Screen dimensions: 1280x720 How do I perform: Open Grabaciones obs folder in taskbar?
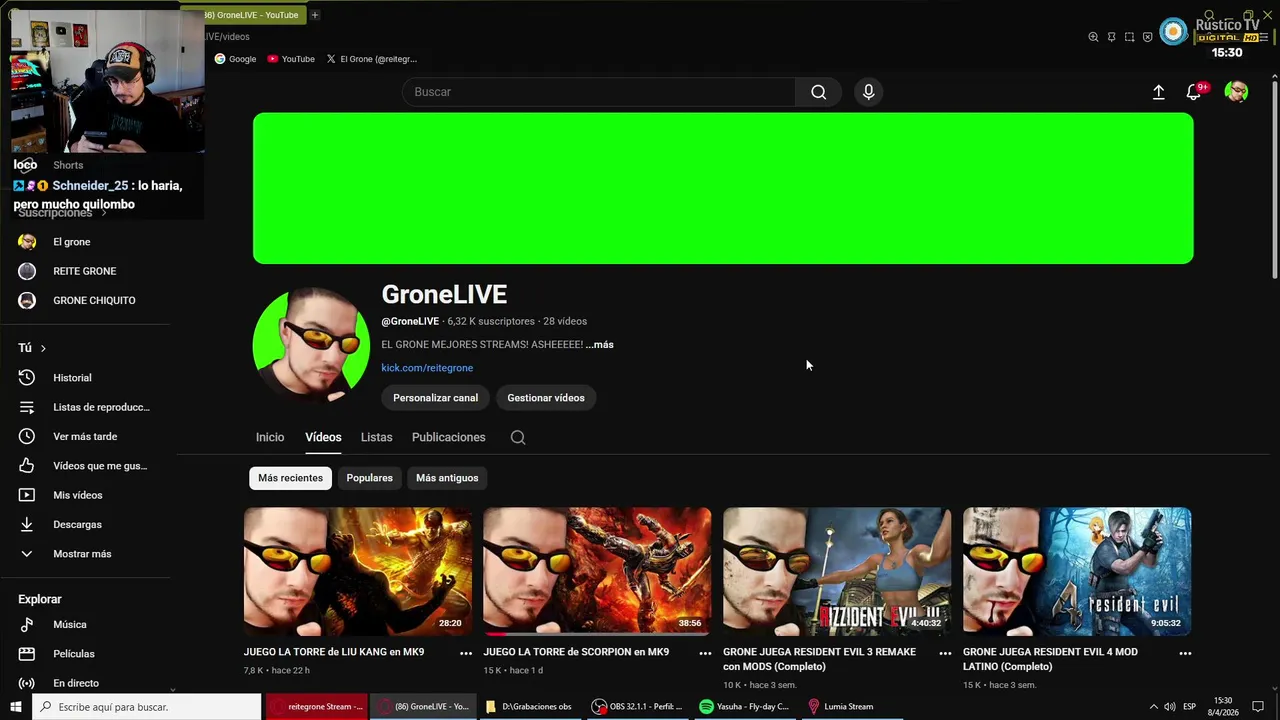[528, 707]
